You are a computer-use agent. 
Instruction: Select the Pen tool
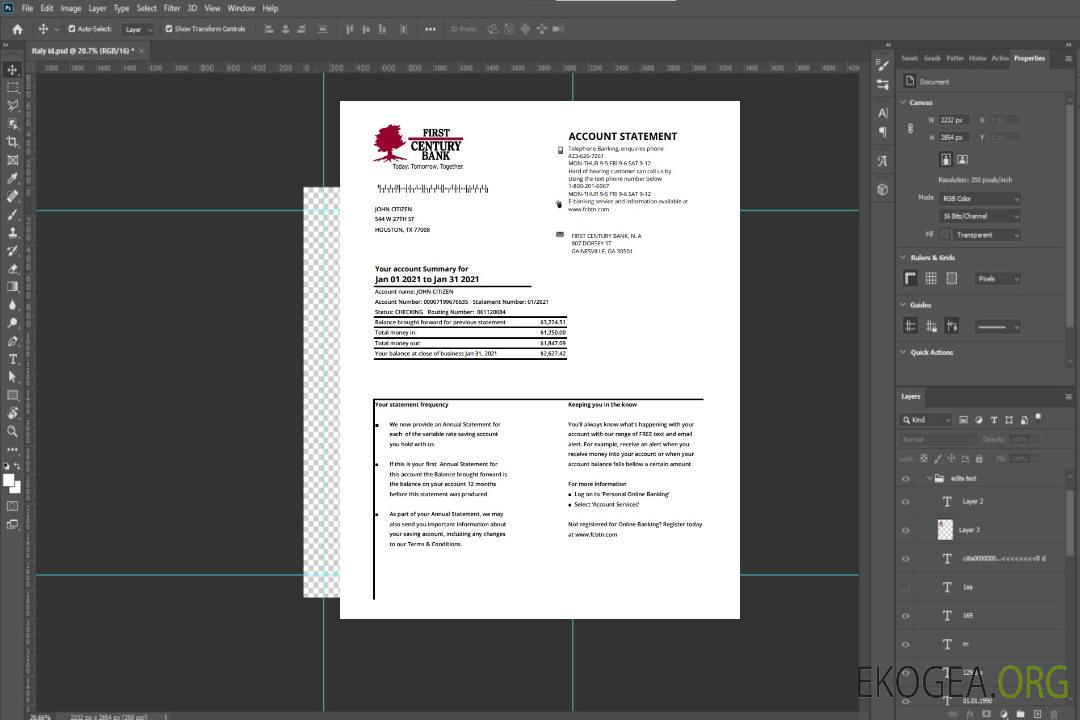tap(12, 341)
